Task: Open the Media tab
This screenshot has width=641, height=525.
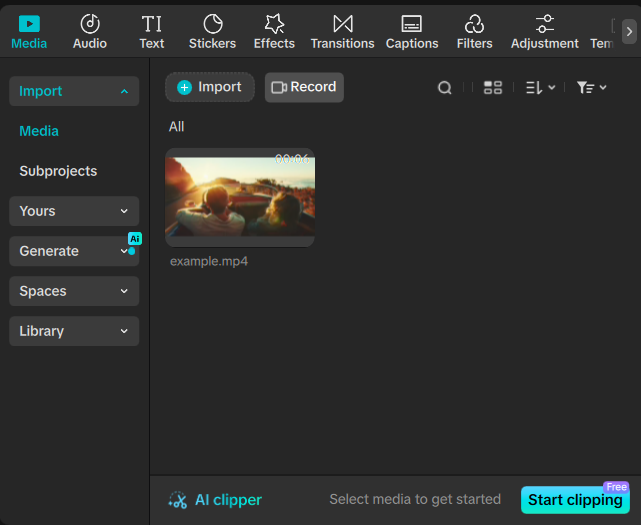Action: coord(29,32)
